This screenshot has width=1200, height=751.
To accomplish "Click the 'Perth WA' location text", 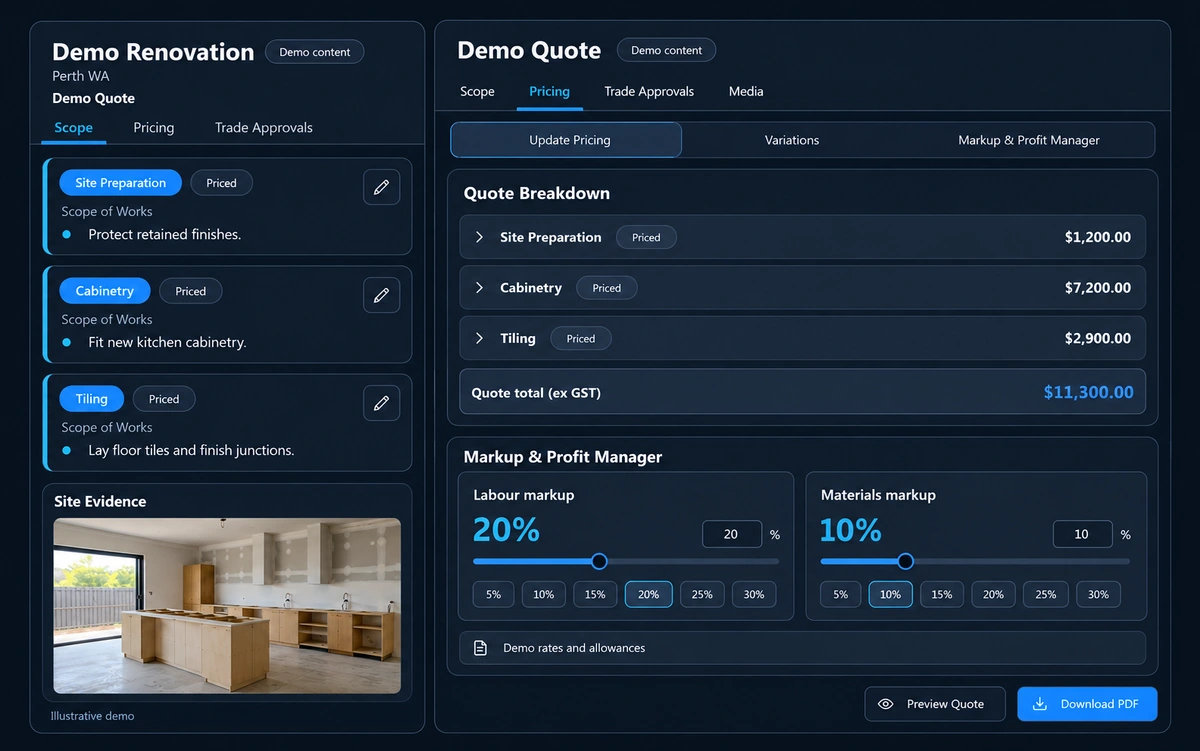I will [x=81, y=76].
